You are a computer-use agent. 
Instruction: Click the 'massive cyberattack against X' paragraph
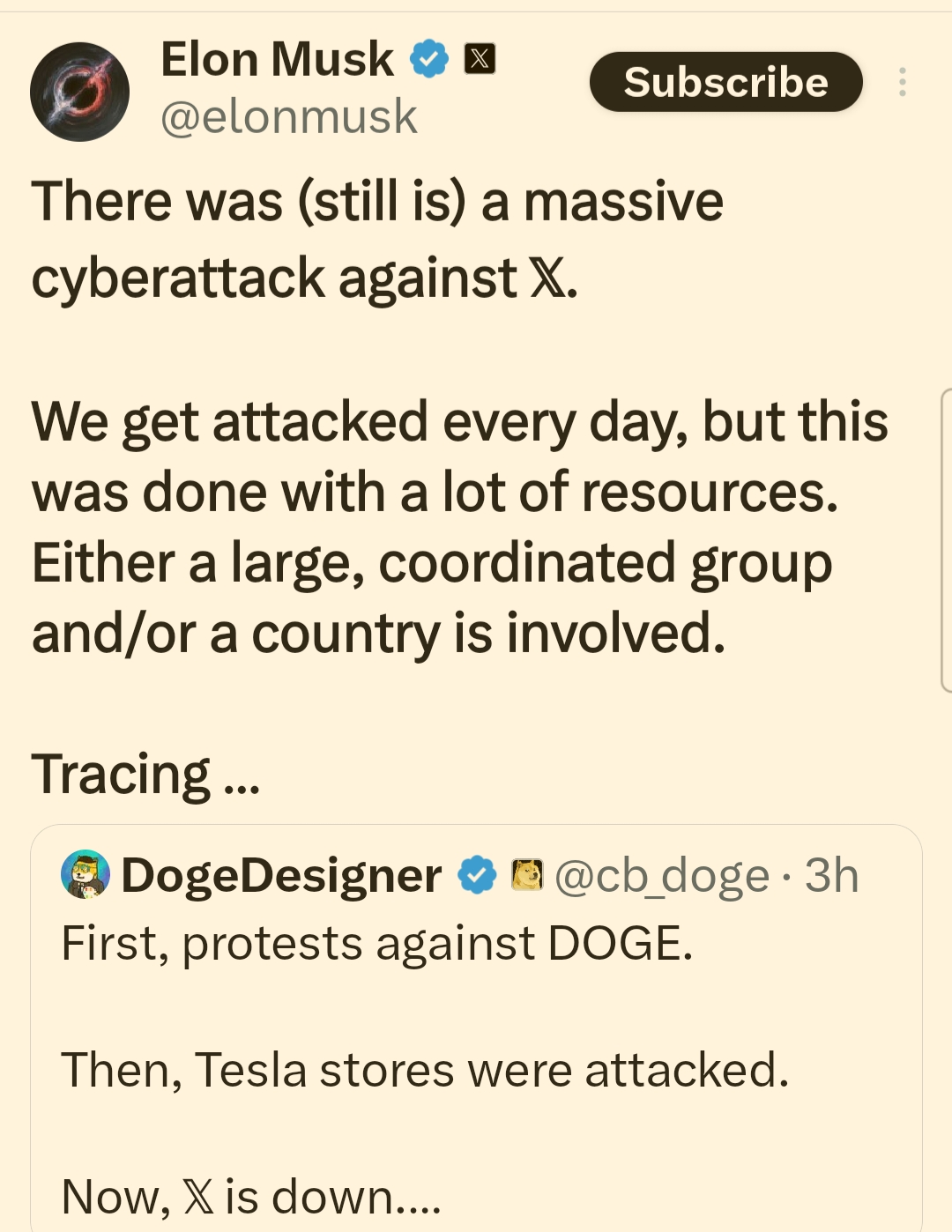tap(377, 240)
